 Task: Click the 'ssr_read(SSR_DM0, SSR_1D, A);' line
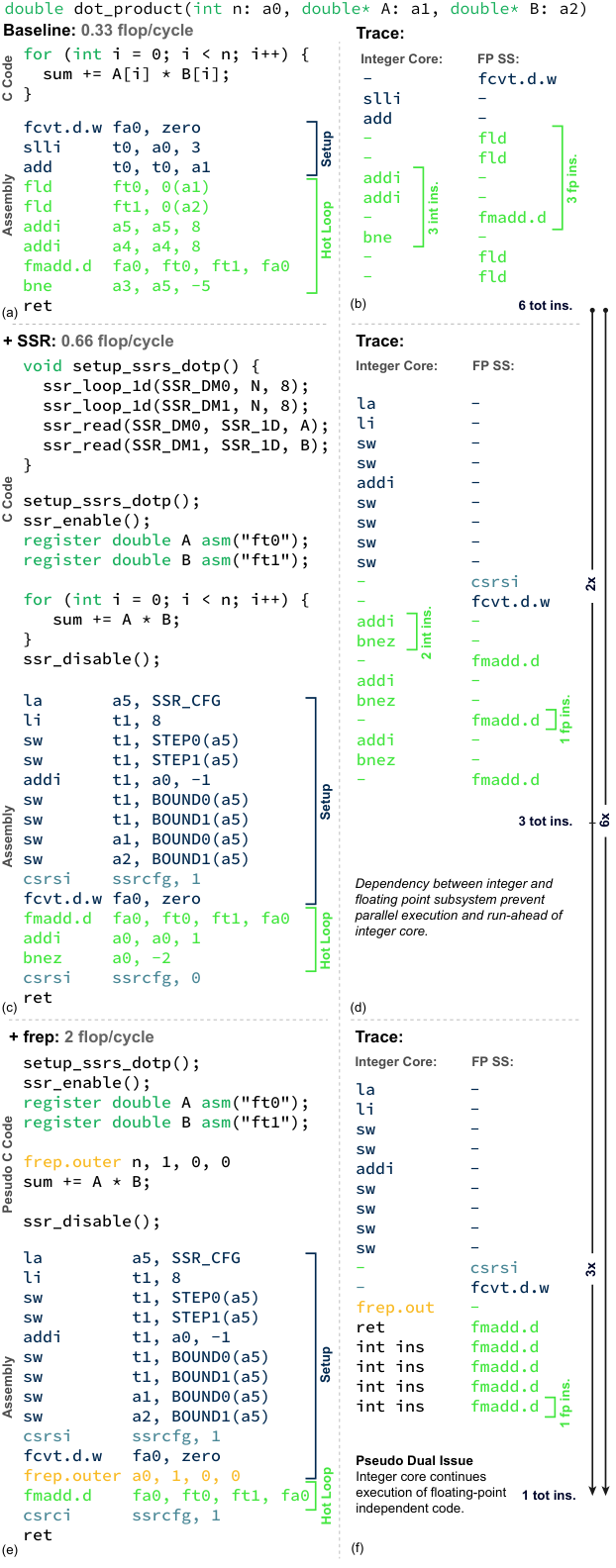(186, 426)
